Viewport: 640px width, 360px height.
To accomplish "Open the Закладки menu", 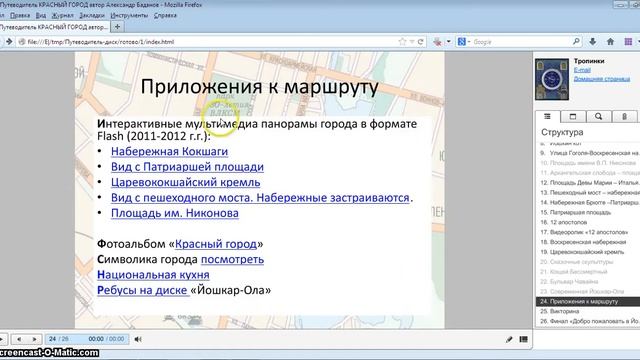I will (x=92, y=16).
